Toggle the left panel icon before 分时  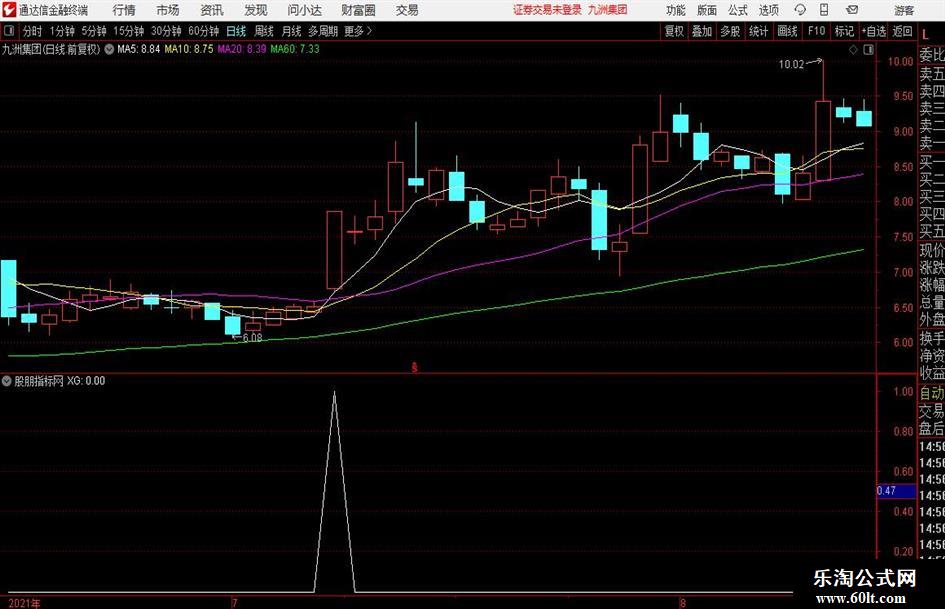click(8, 31)
